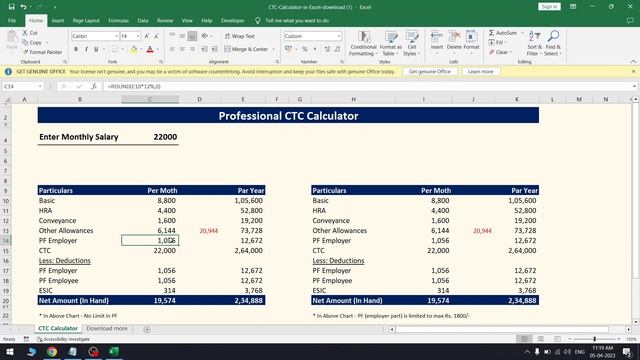Increase the font size
The height and width of the screenshot is (360, 640).
[x=147, y=36]
